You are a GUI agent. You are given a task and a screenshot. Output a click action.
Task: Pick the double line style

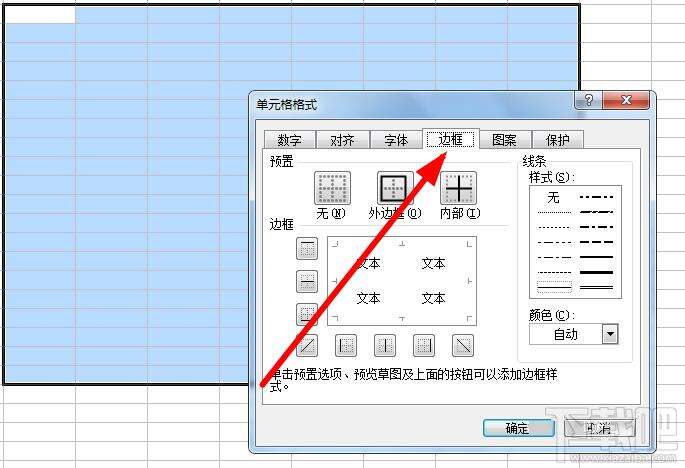coord(596,288)
